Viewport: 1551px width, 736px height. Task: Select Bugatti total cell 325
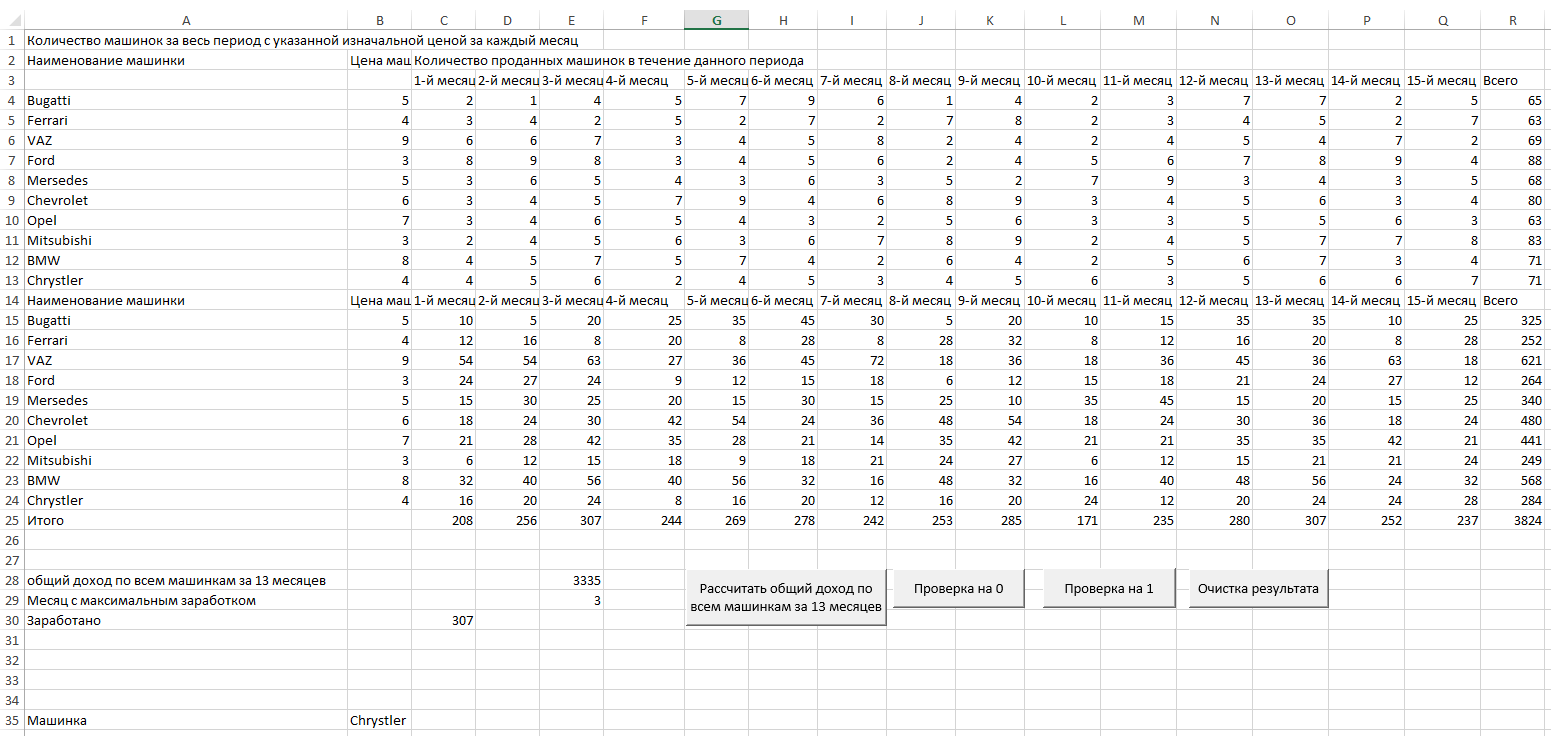click(1515, 320)
